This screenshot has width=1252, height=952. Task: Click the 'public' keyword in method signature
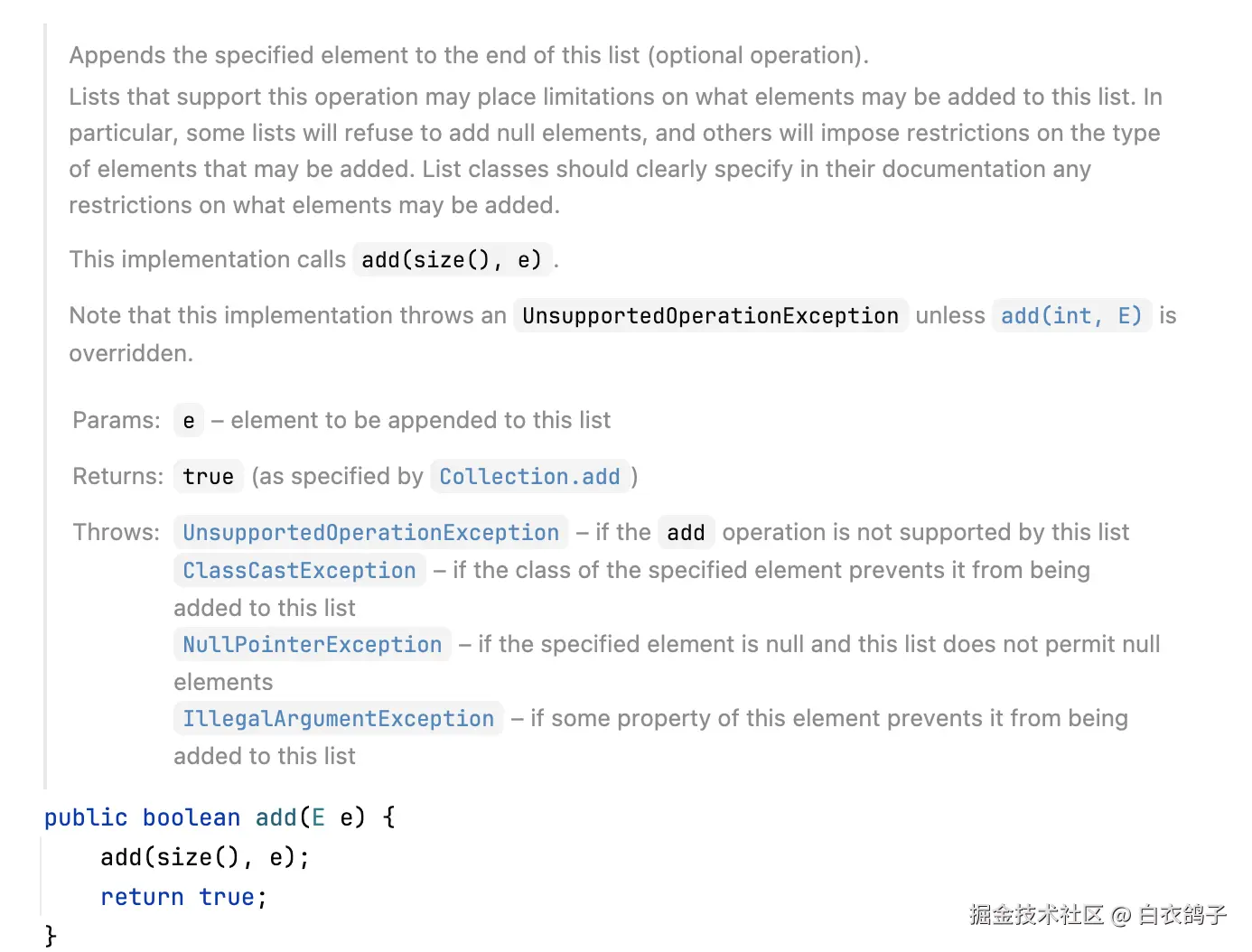click(x=86, y=818)
